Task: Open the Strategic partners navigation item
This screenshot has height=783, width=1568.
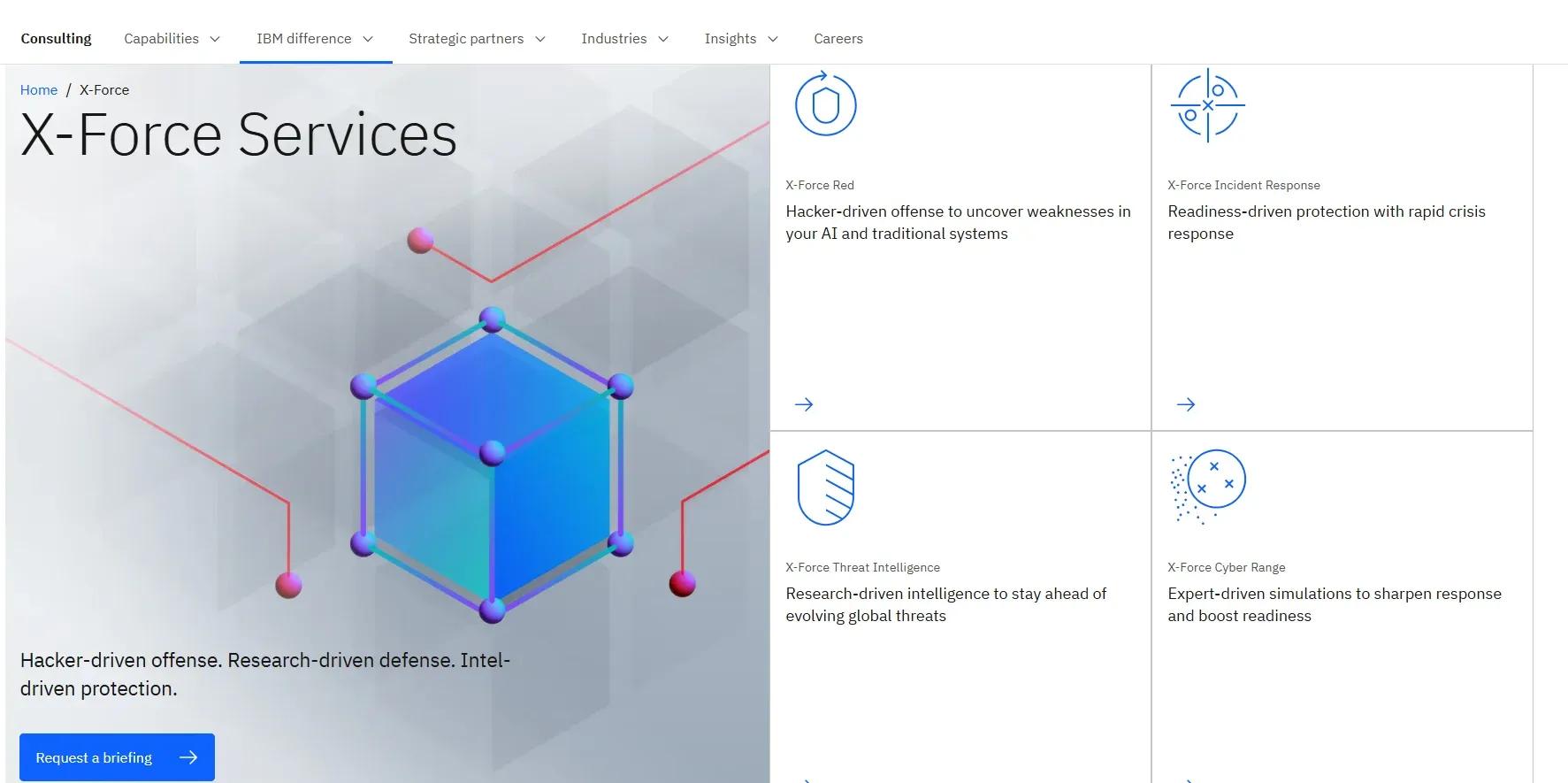Action: tap(478, 39)
